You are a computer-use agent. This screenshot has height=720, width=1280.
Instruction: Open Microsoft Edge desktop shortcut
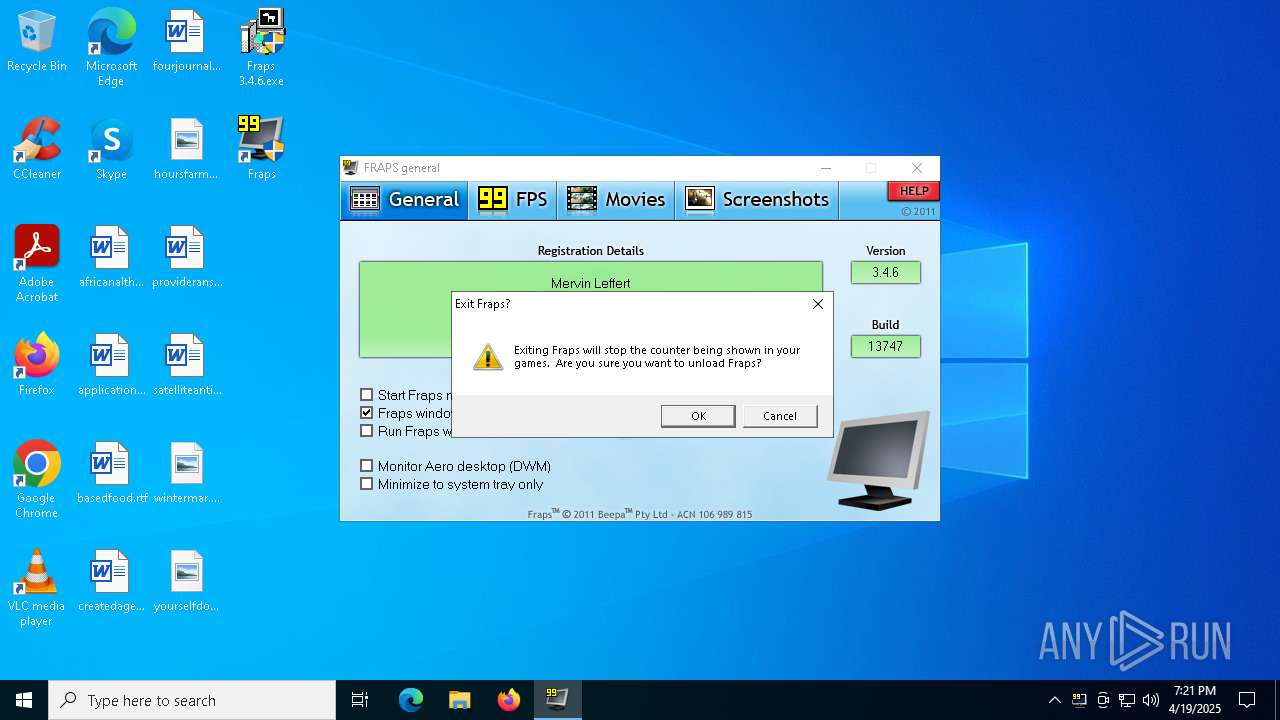tap(111, 48)
